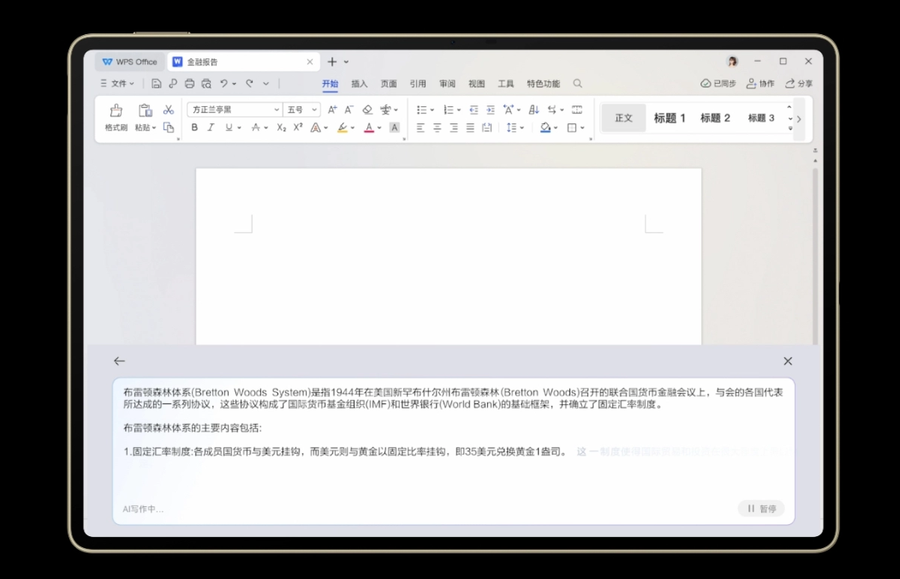Click the search magnifier icon beside 特色功能
Viewport: 900px width, 579px height.
pyautogui.click(x=577, y=84)
